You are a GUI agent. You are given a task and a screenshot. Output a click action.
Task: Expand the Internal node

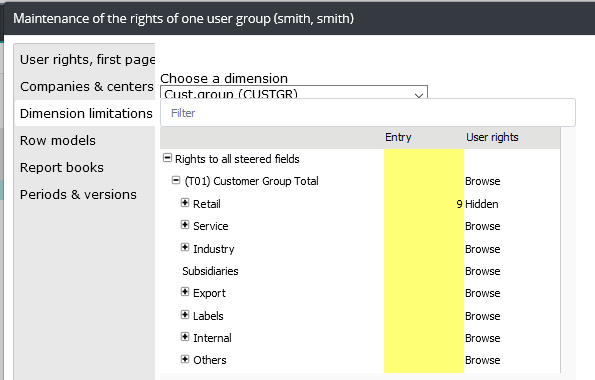pyautogui.click(x=185, y=336)
